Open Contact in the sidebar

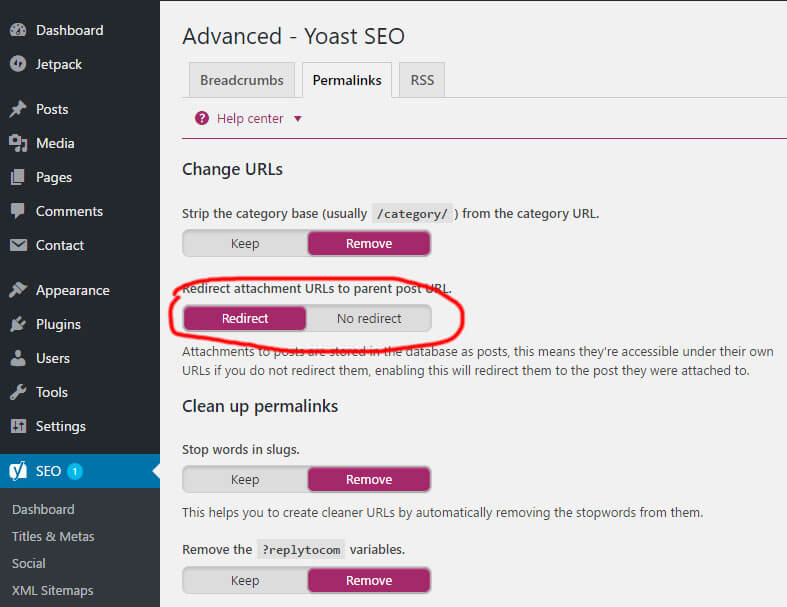60,246
